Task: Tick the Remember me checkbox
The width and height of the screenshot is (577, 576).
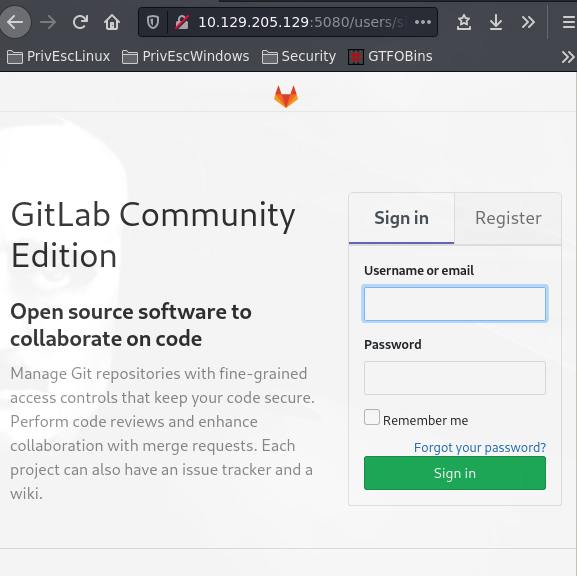Action: pos(372,417)
